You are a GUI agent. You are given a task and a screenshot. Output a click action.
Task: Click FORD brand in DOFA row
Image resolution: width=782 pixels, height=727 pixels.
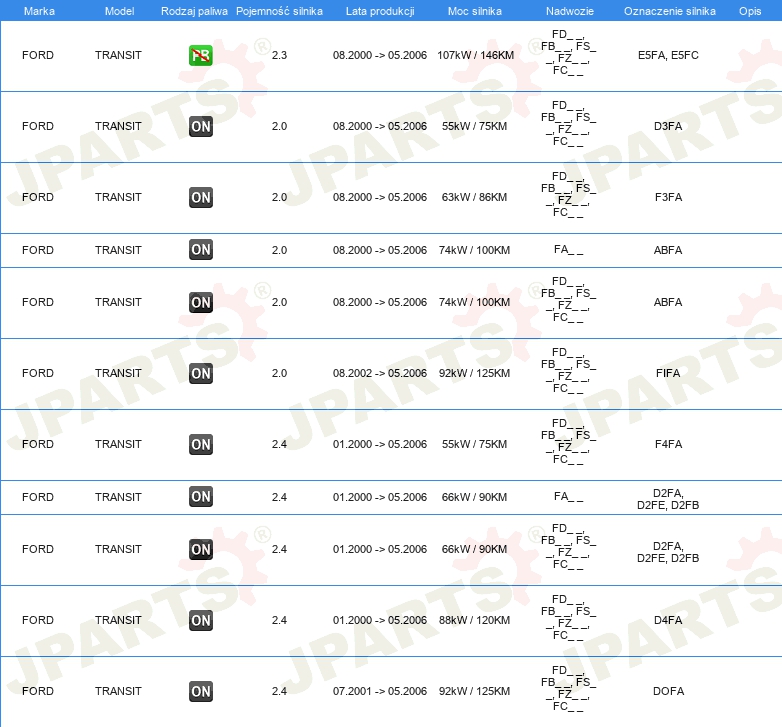[x=38, y=692]
